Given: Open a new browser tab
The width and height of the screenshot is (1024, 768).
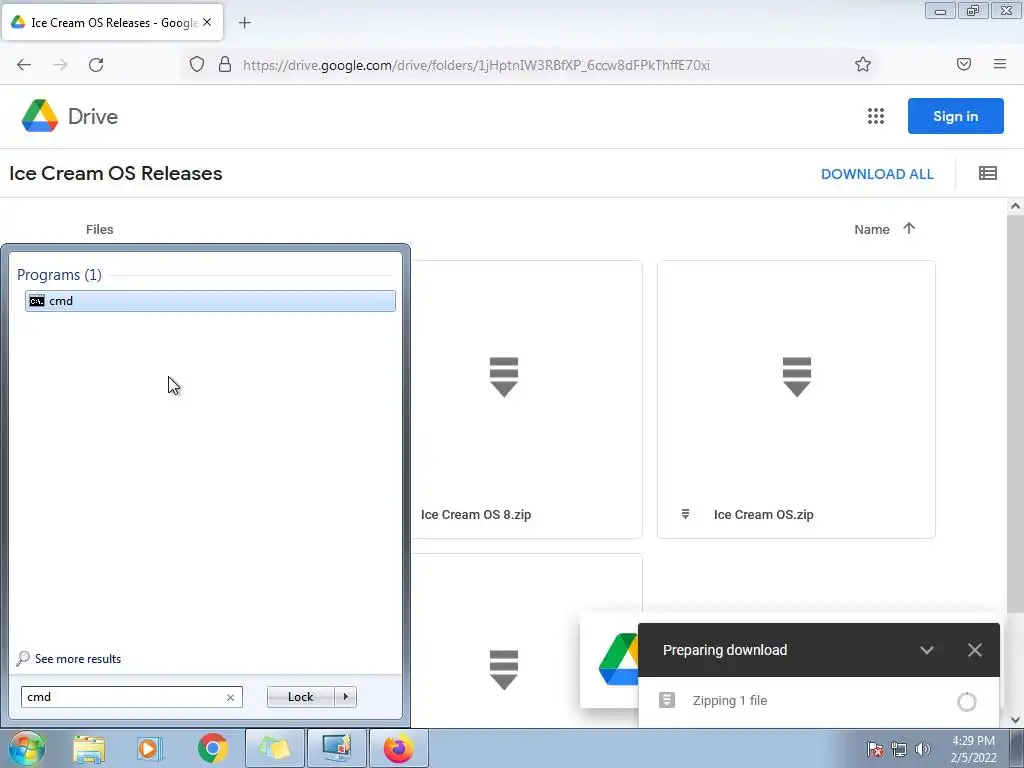Looking at the screenshot, I should [244, 23].
